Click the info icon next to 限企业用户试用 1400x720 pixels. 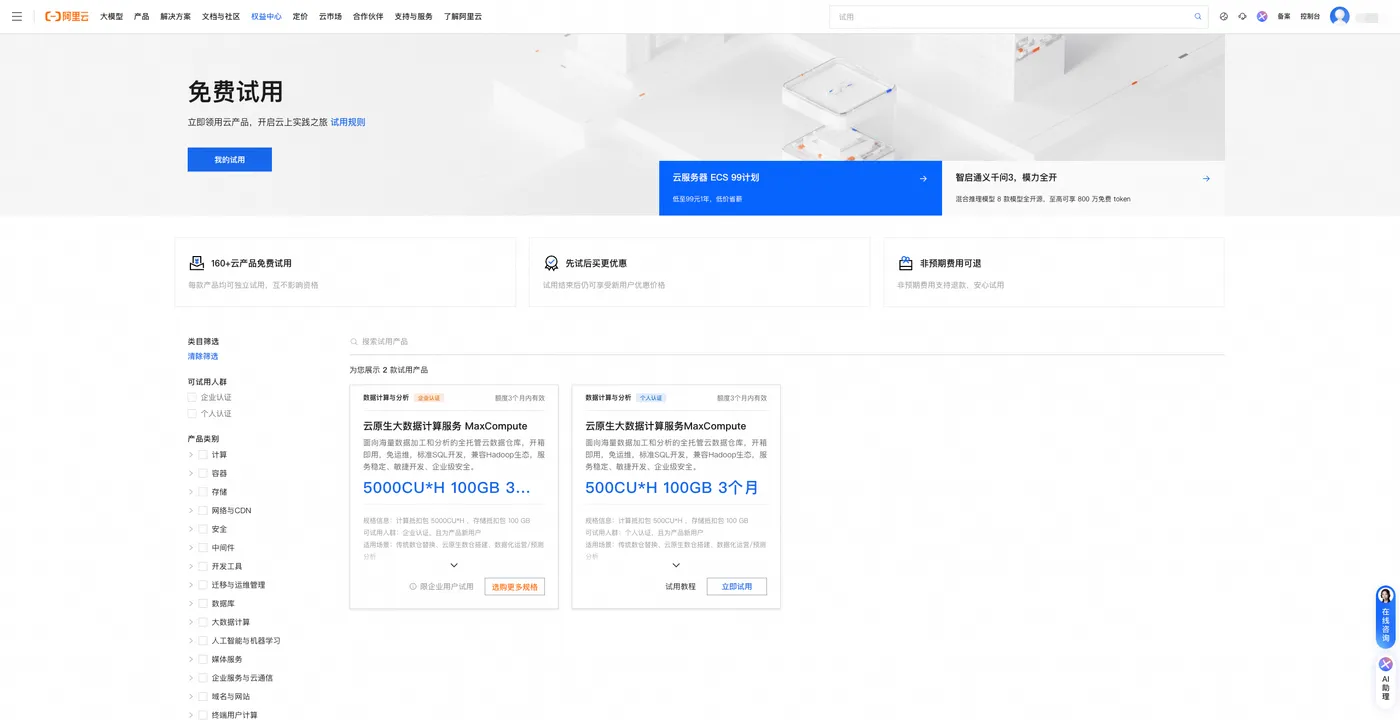click(x=413, y=587)
